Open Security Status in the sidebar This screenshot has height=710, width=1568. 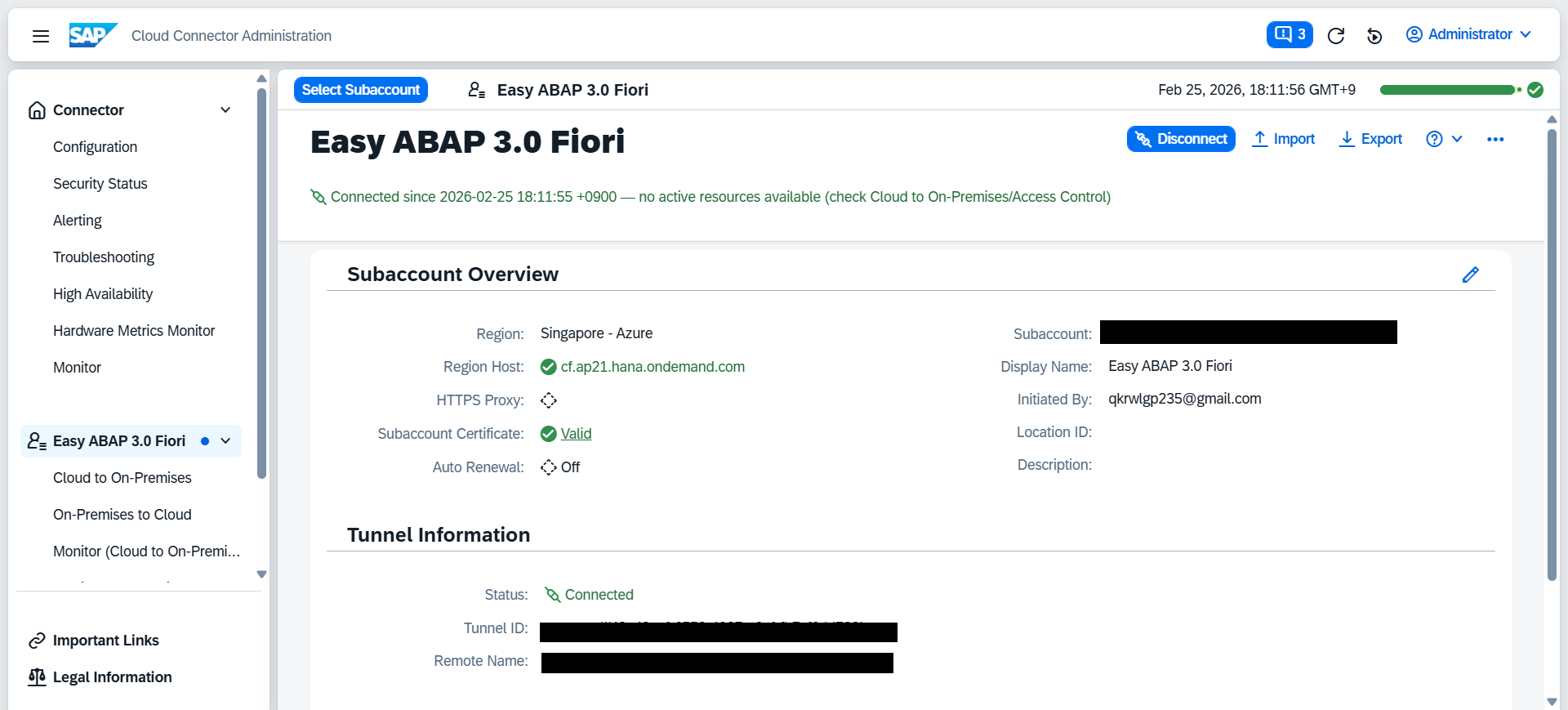100,184
